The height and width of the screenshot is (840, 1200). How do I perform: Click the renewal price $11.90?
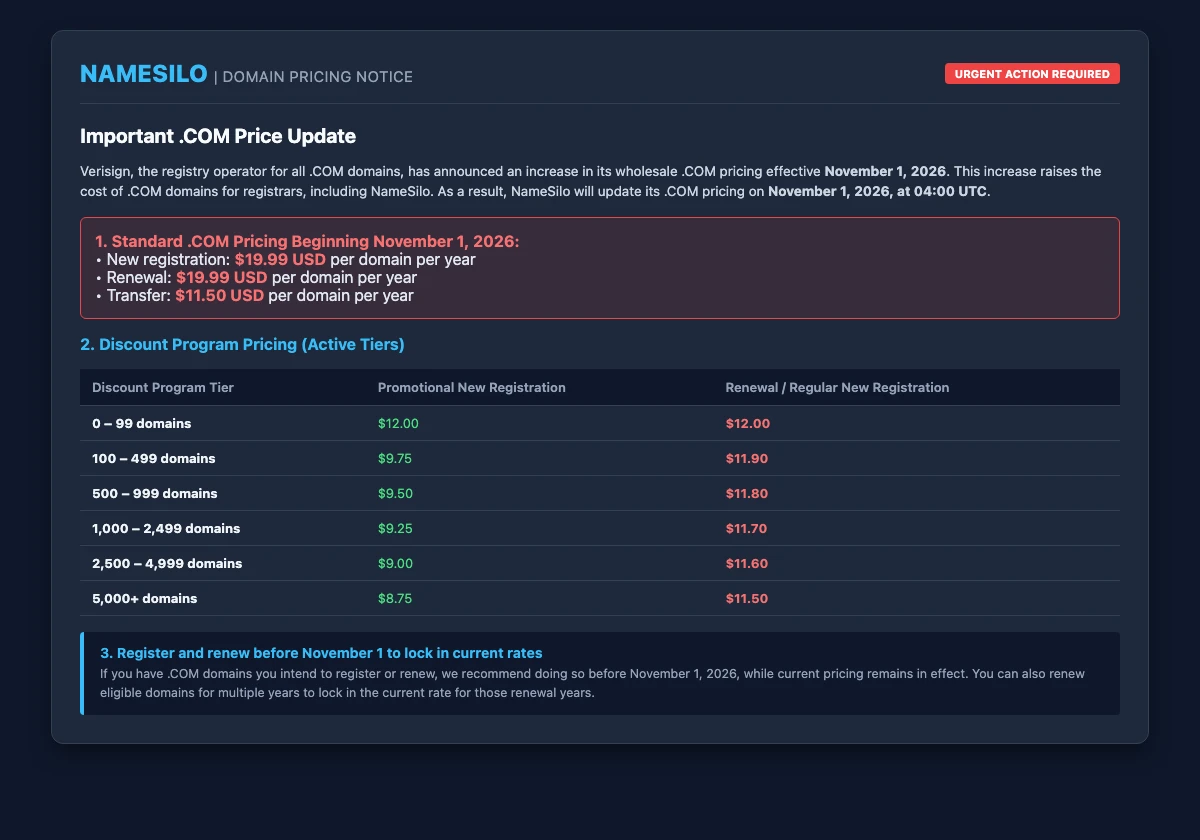pyautogui.click(x=746, y=459)
